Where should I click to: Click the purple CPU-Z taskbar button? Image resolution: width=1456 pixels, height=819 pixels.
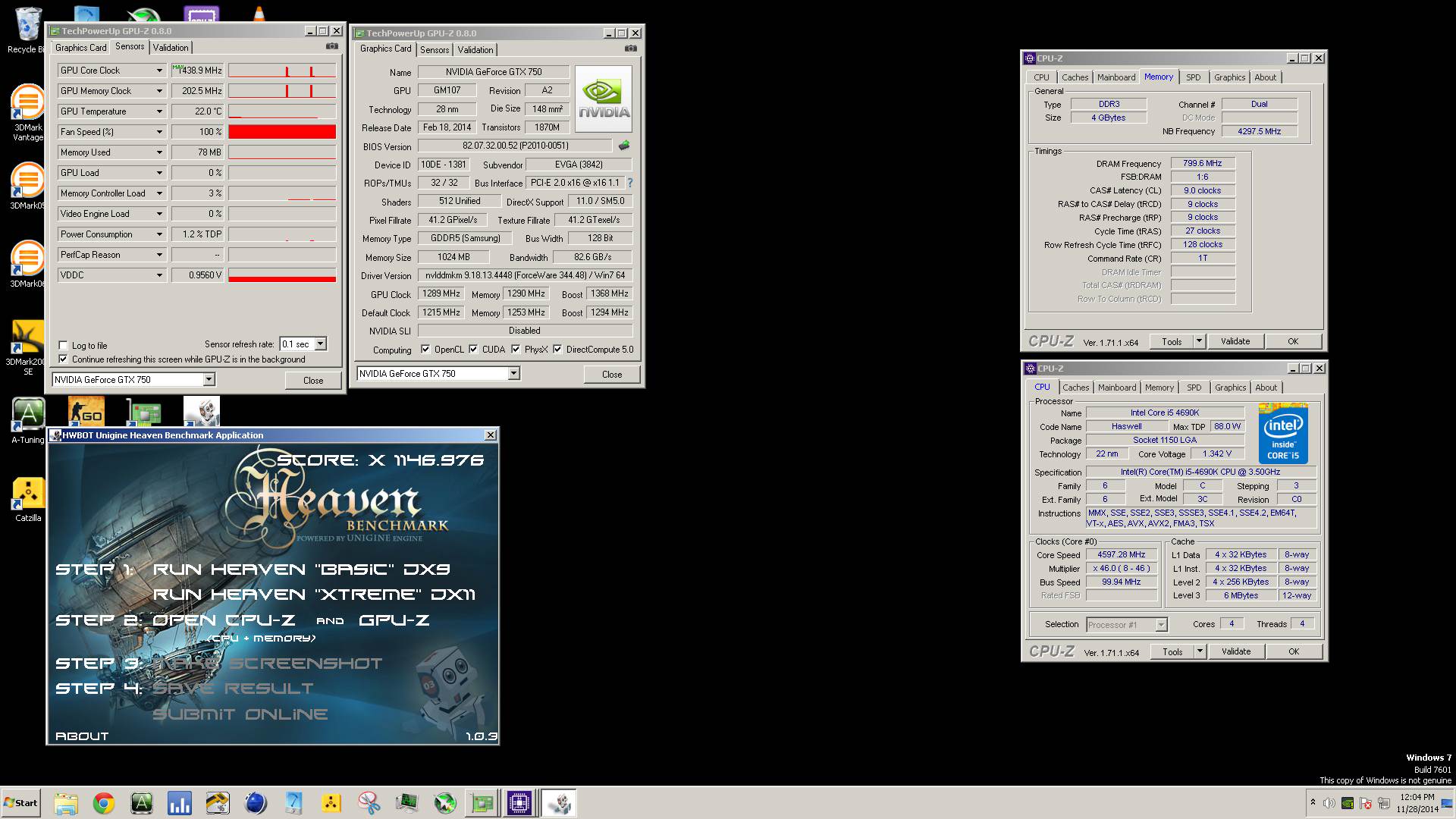pos(519,803)
